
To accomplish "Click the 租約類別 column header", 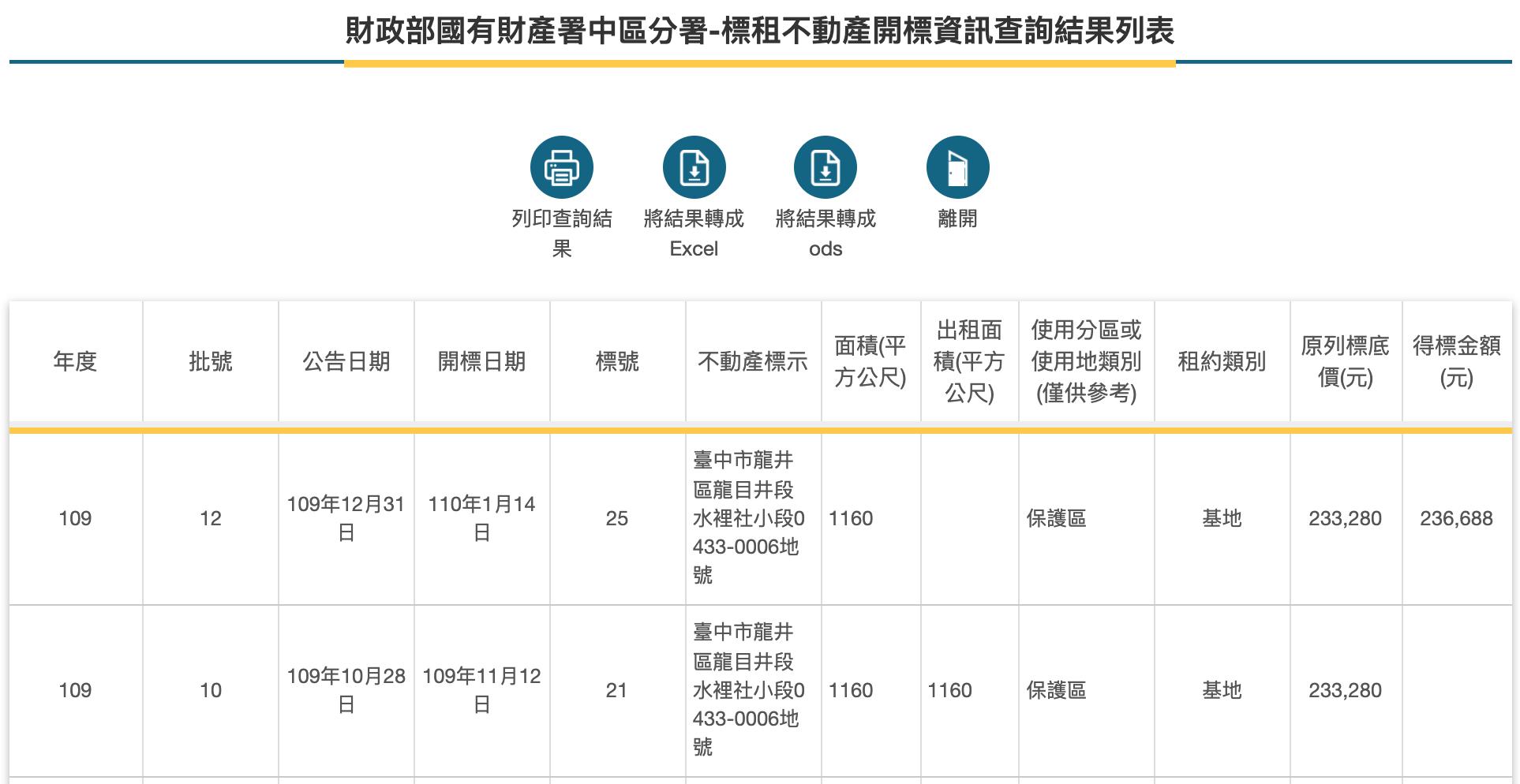I will coord(1222,361).
